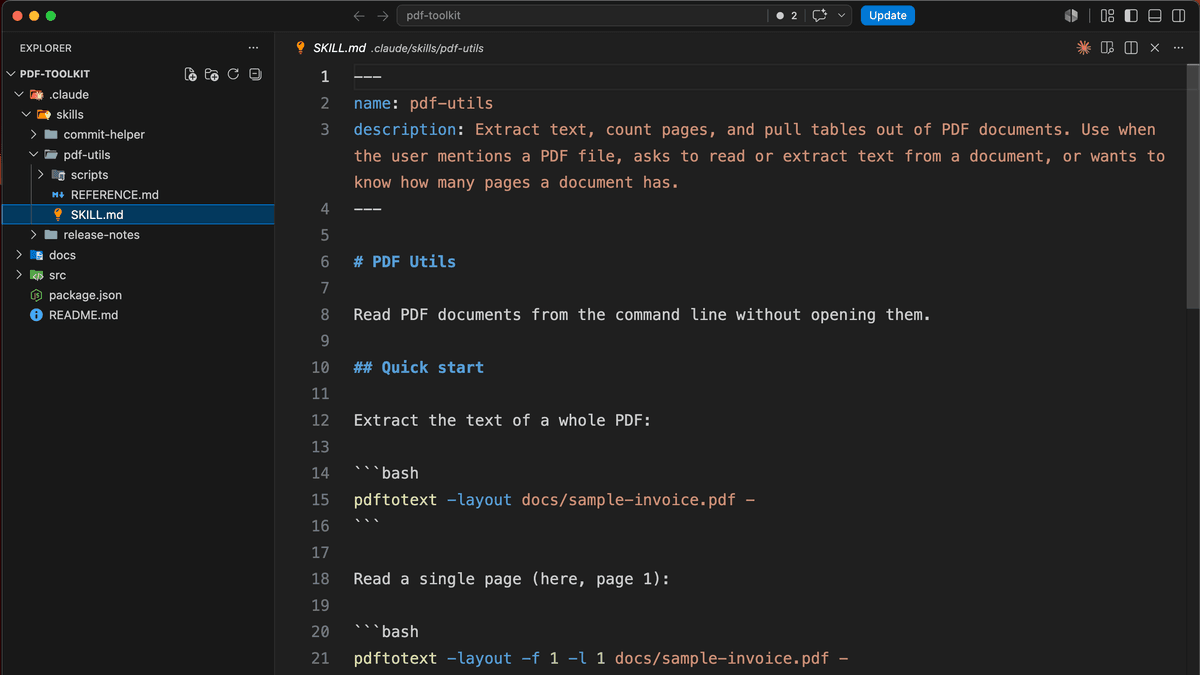This screenshot has height=675, width=1200.
Task: Click the '# PDF Utils' heading text
Action: [405, 262]
